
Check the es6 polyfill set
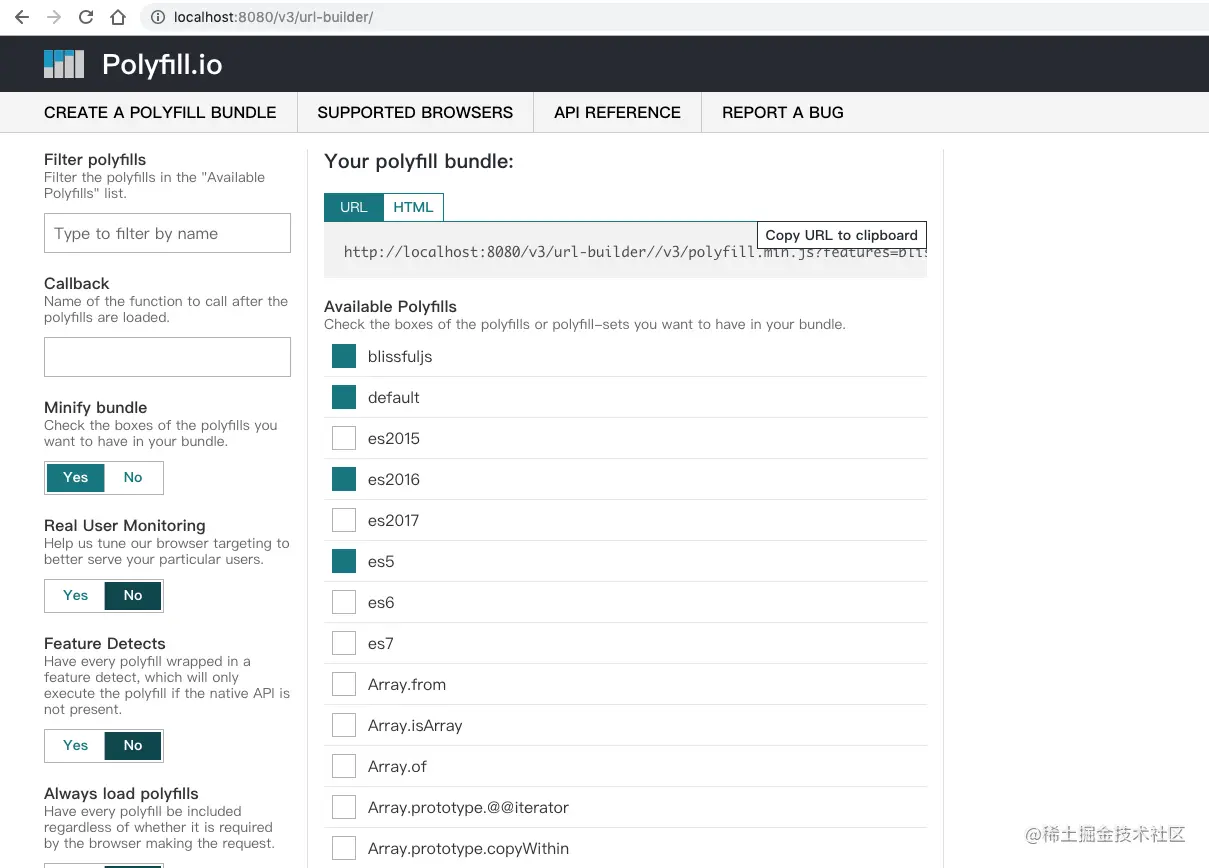(x=344, y=603)
